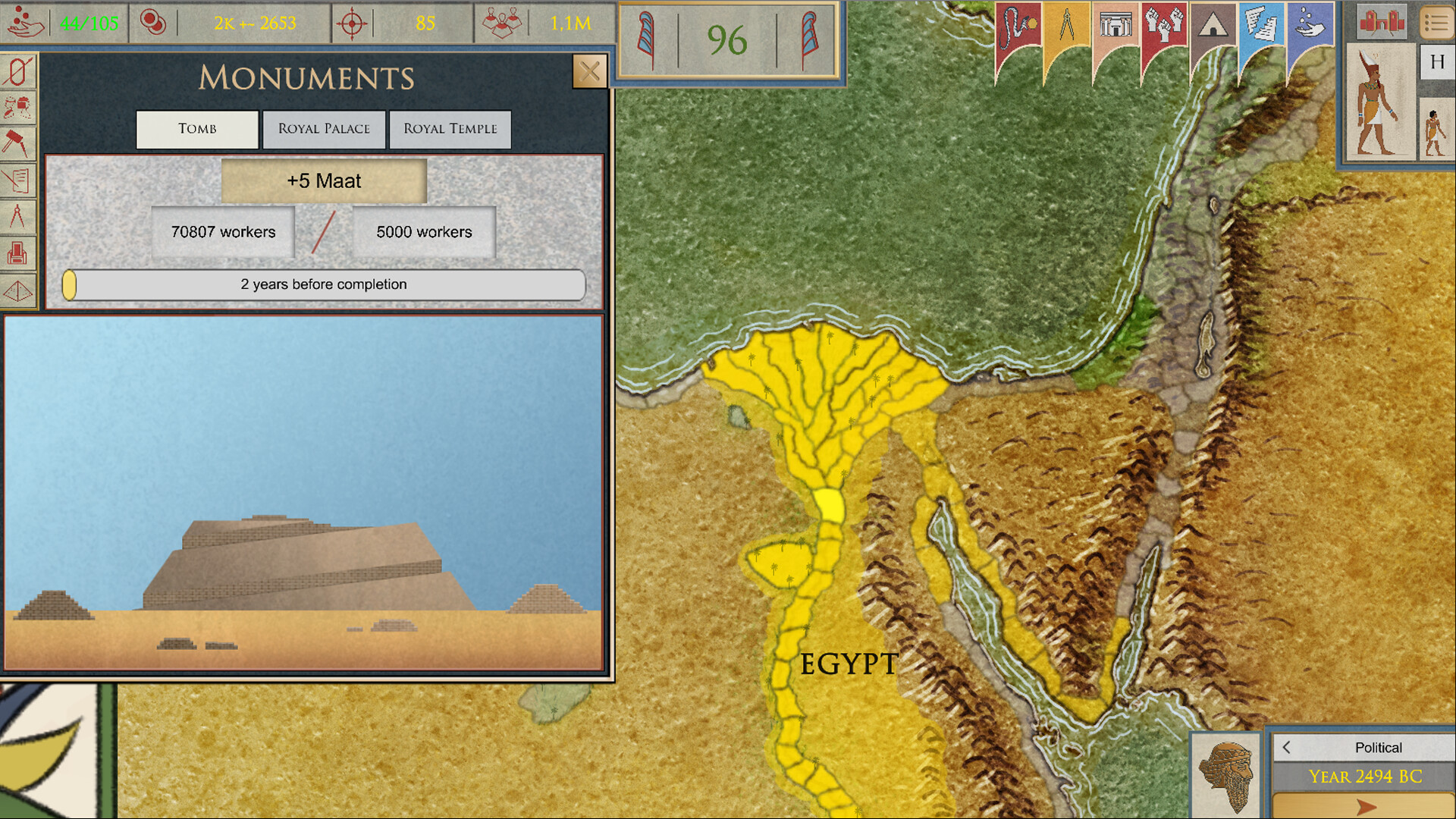Click the red arrow to advance the year
The width and height of the screenshot is (1456, 819).
[1365, 806]
